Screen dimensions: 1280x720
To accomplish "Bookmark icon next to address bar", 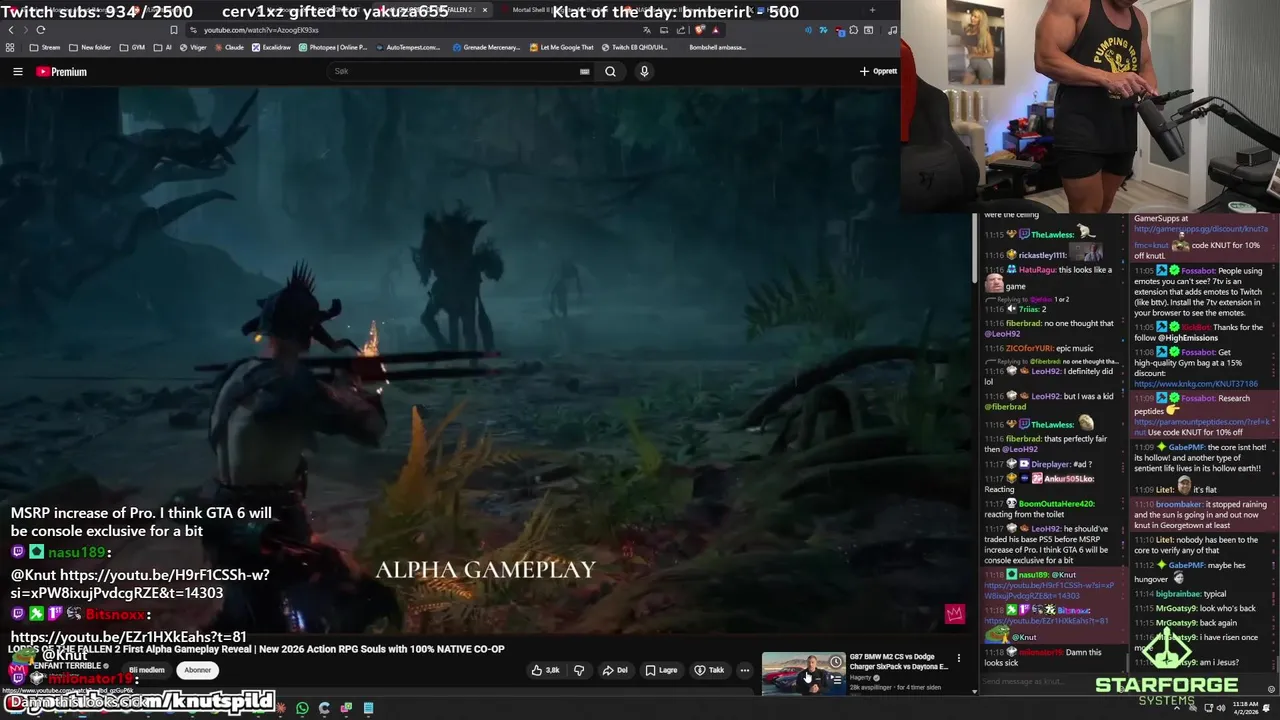I will pyautogui.click(x=173, y=30).
